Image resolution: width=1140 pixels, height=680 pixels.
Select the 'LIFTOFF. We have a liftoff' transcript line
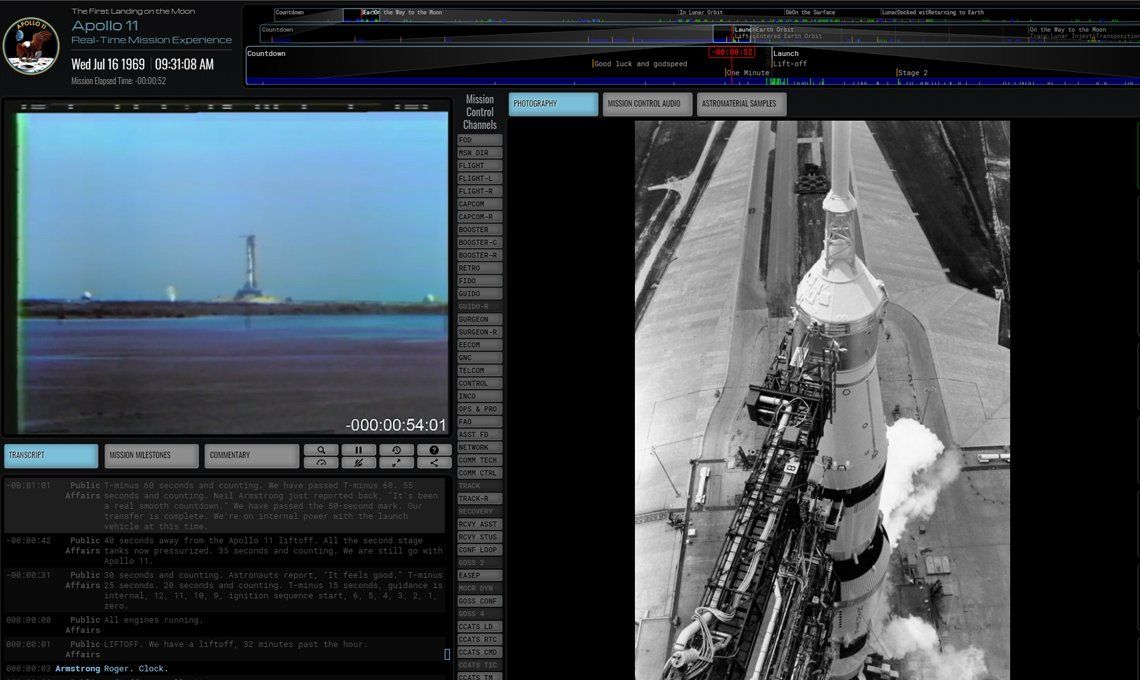[224, 649]
